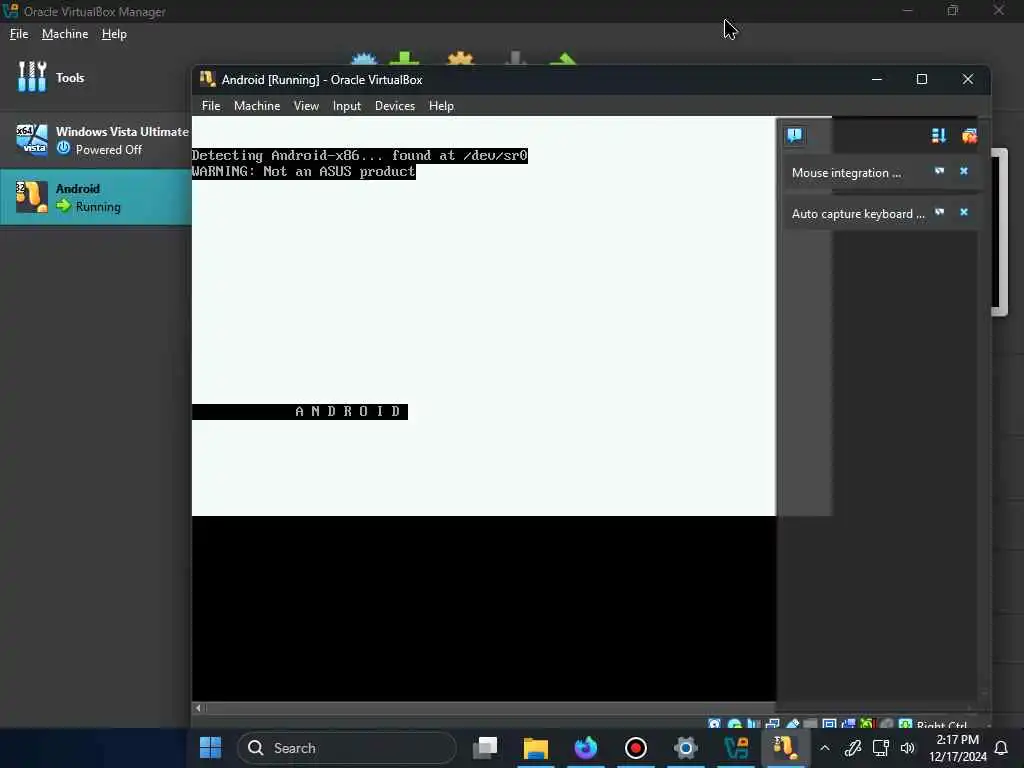Open the notification center icon in VM panel

pyautogui.click(x=795, y=135)
